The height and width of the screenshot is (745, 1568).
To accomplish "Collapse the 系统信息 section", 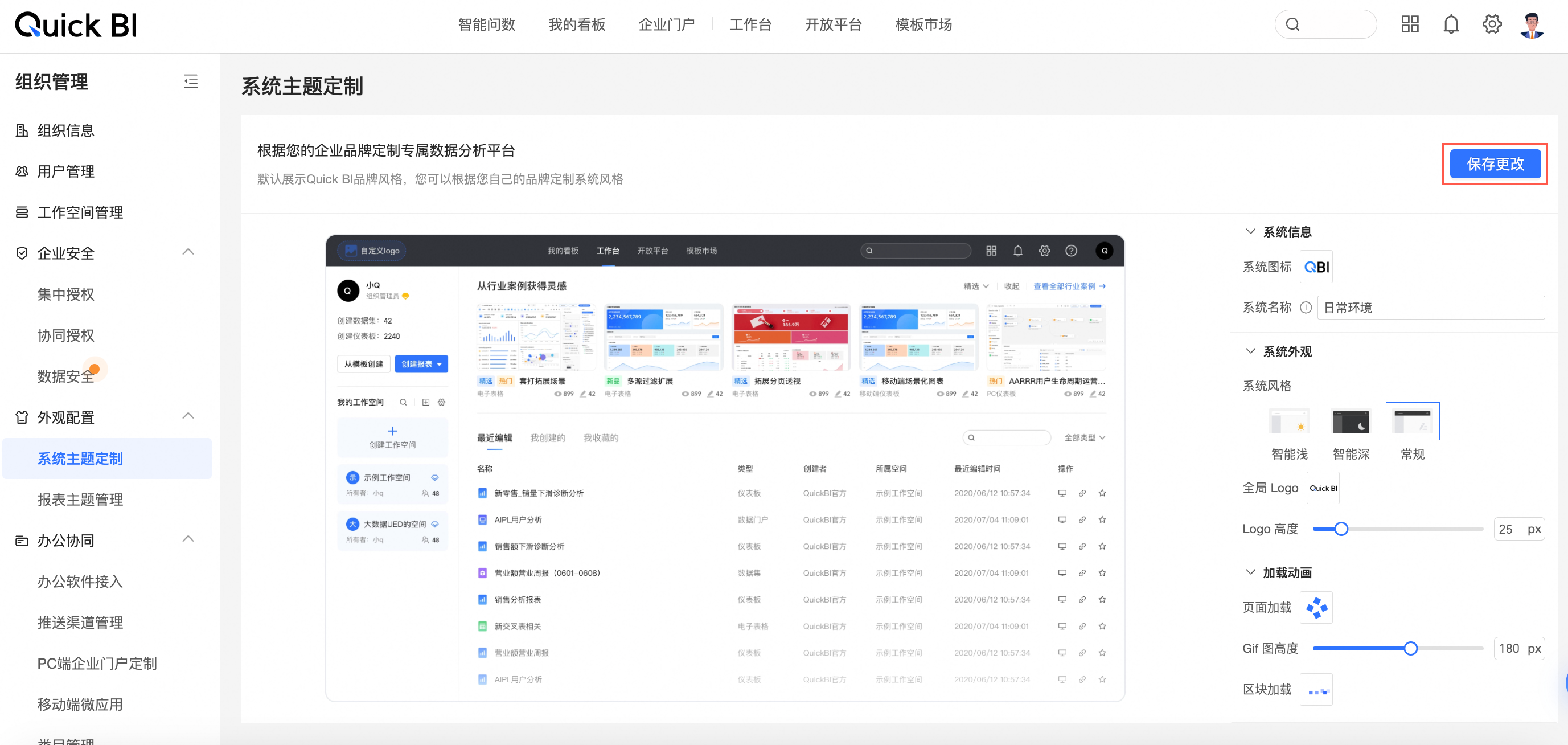I will coord(1250,231).
